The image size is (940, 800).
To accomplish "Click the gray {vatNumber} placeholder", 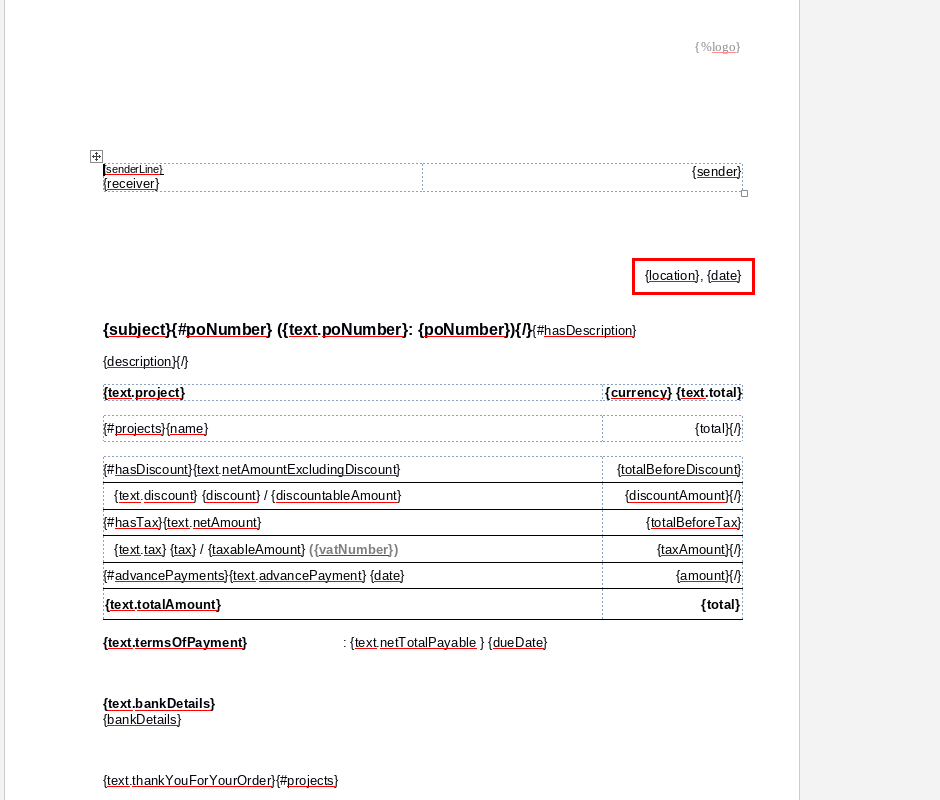I will pyautogui.click(x=354, y=549).
